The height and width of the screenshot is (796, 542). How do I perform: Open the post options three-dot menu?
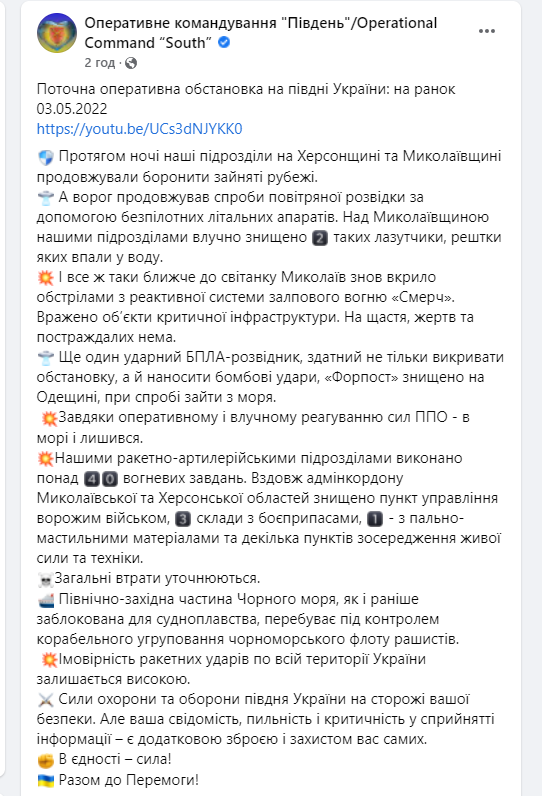tap(486, 31)
